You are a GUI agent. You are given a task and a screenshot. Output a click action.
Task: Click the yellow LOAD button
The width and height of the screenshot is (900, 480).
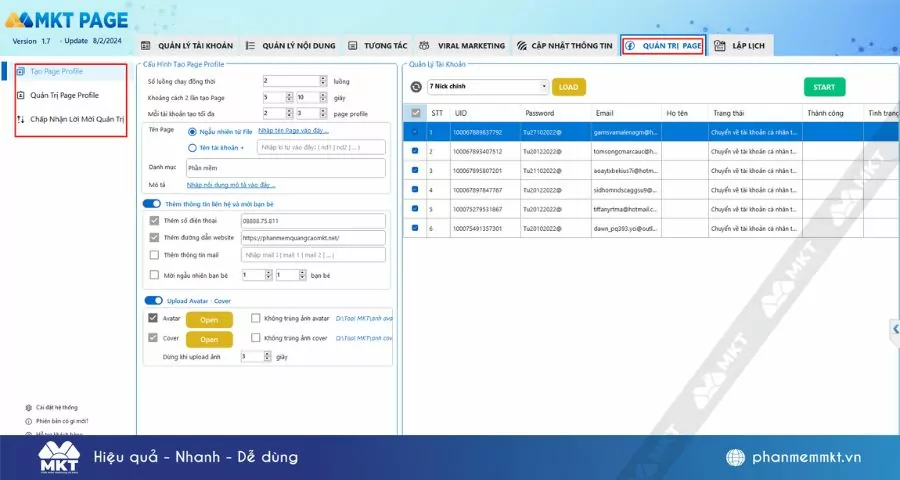(x=569, y=87)
